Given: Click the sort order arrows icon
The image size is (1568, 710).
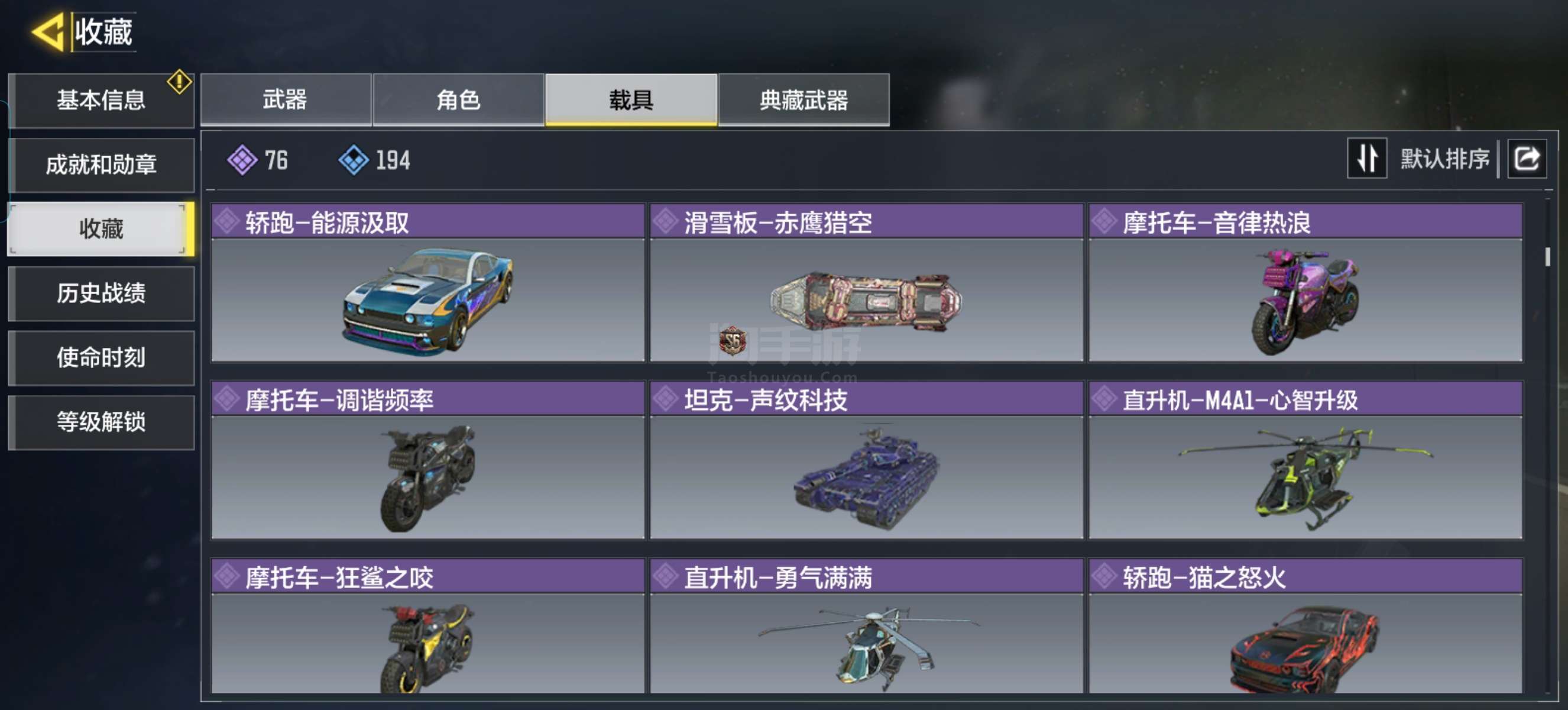Looking at the screenshot, I should (x=1366, y=159).
